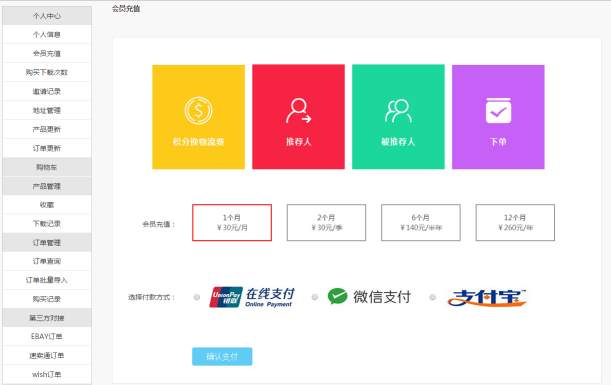Choose the 6个月 ¥140 half-year plan
611x385 pixels.
421,223
